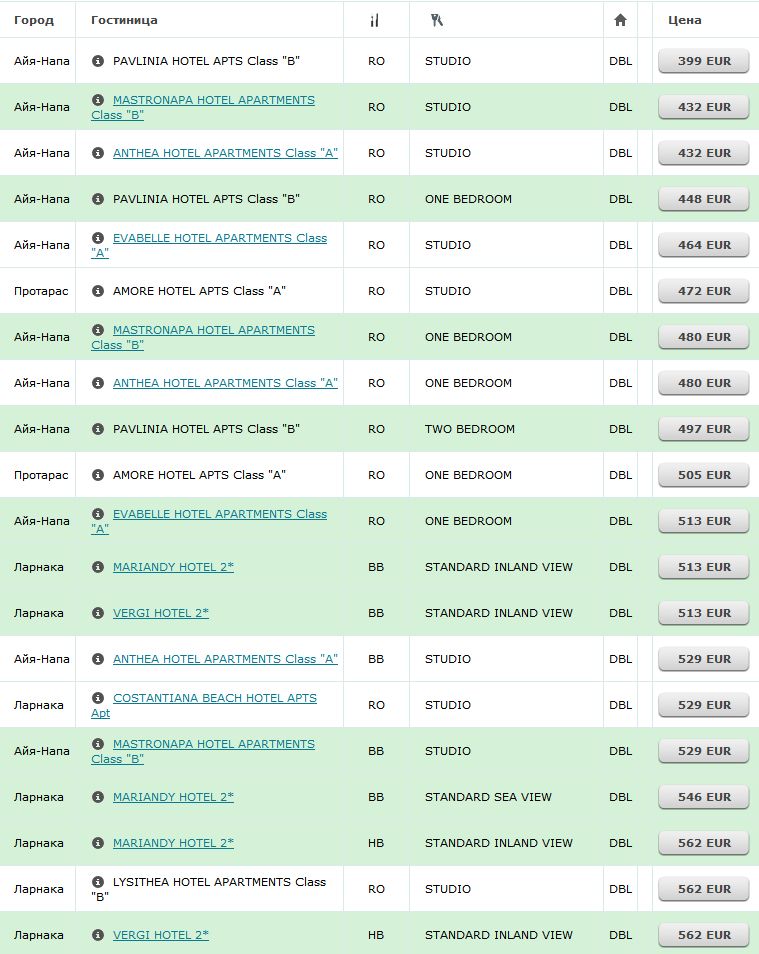Click the room type column header icon

point(436,20)
